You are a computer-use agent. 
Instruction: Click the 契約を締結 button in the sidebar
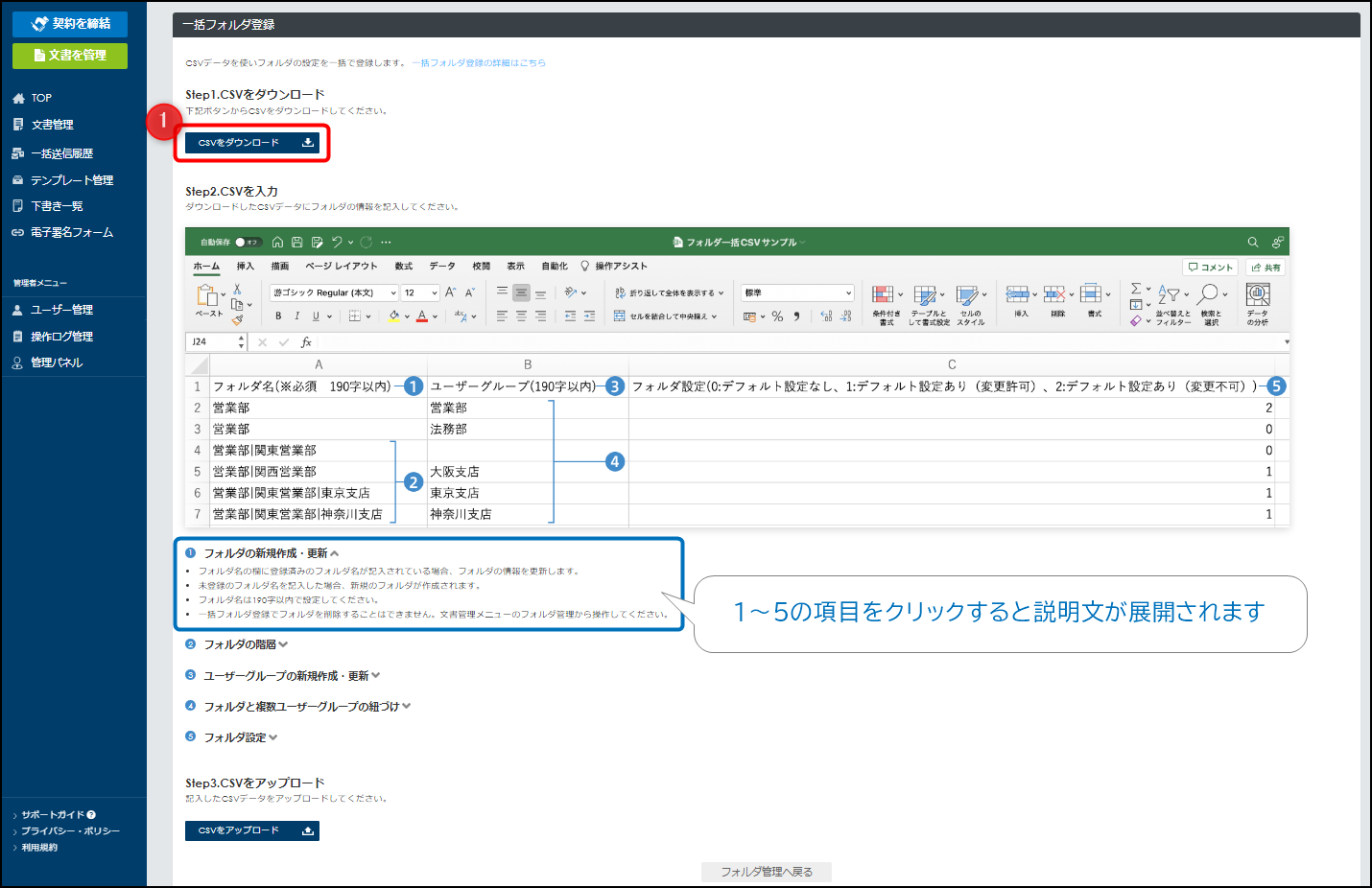coord(70,23)
